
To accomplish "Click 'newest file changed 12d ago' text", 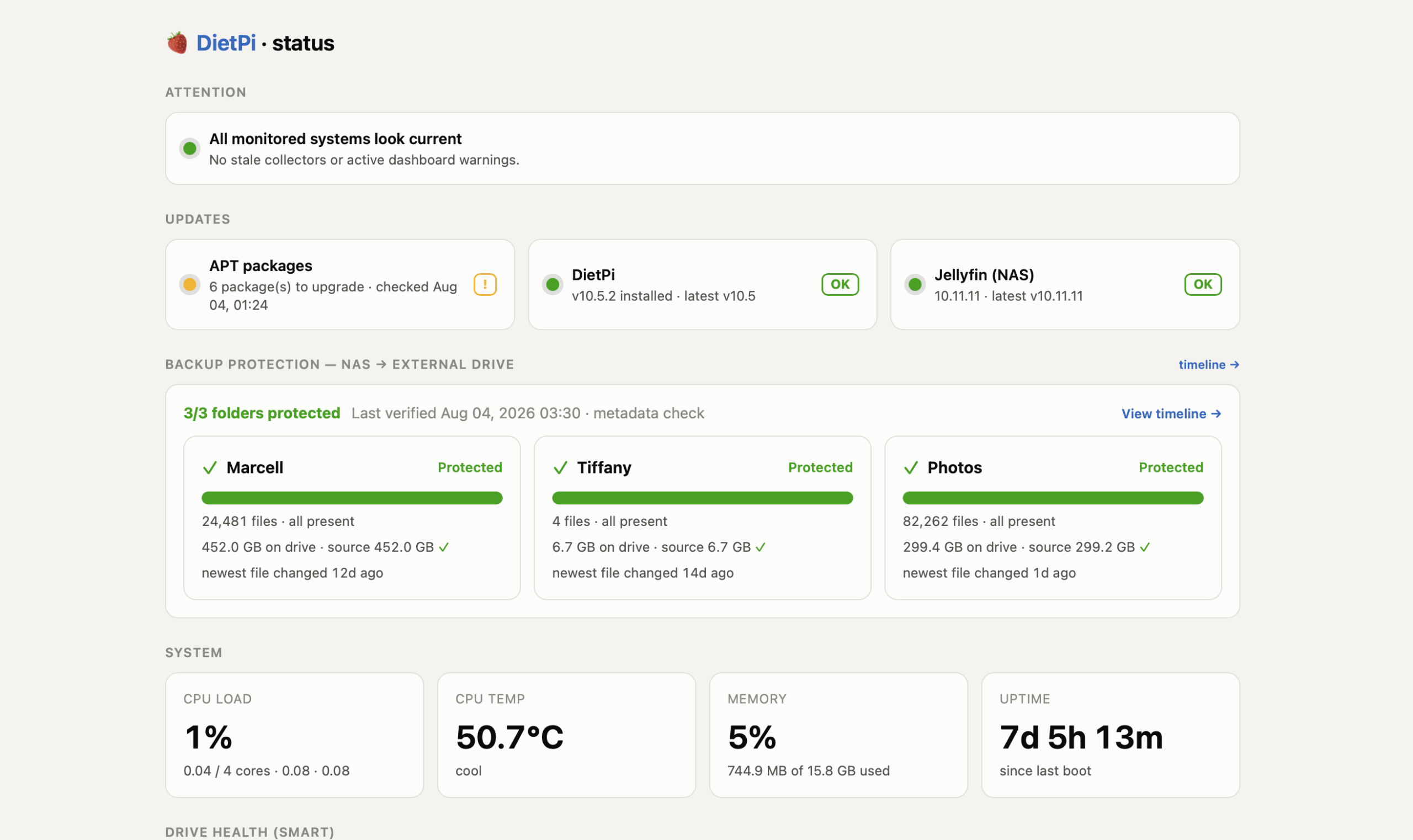I will 292,573.
